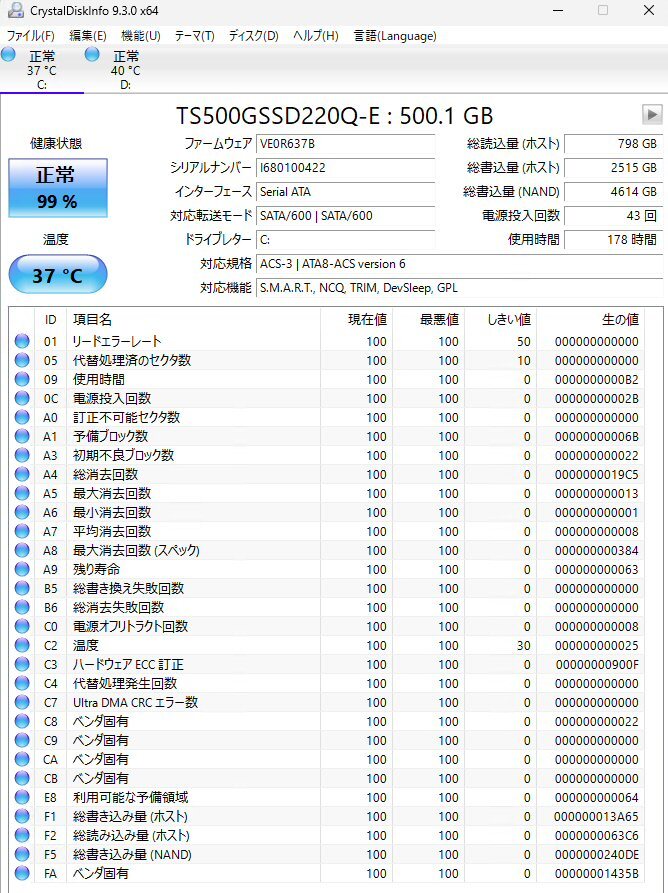
Task: Click the status icon for row 09 使用時間
Action: coord(22,379)
